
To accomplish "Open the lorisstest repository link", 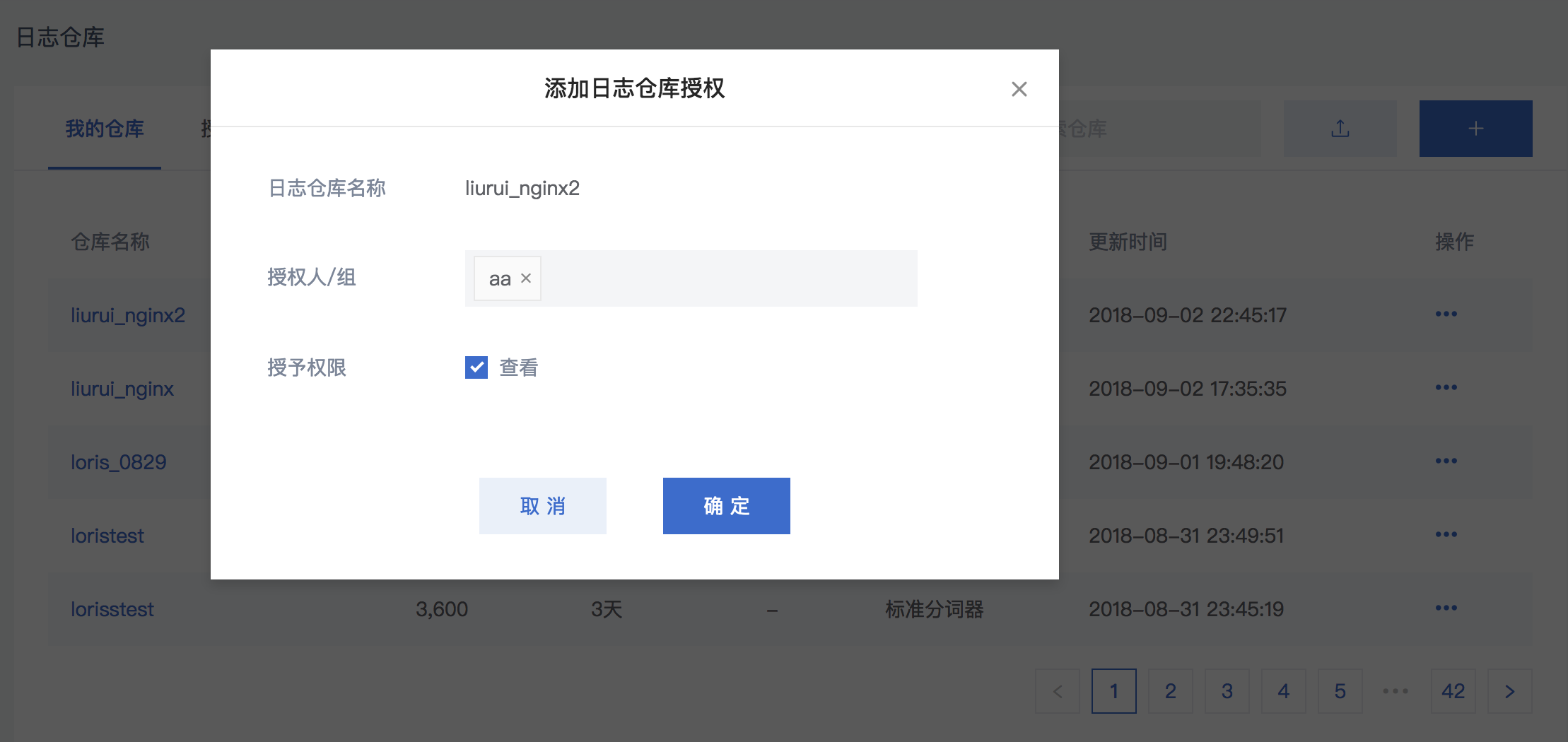I will point(112,609).
